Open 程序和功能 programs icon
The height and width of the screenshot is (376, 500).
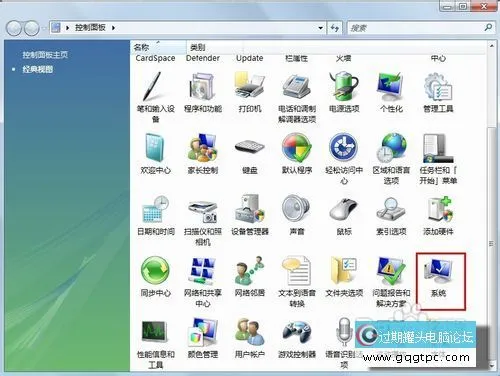tap(202, 87)
